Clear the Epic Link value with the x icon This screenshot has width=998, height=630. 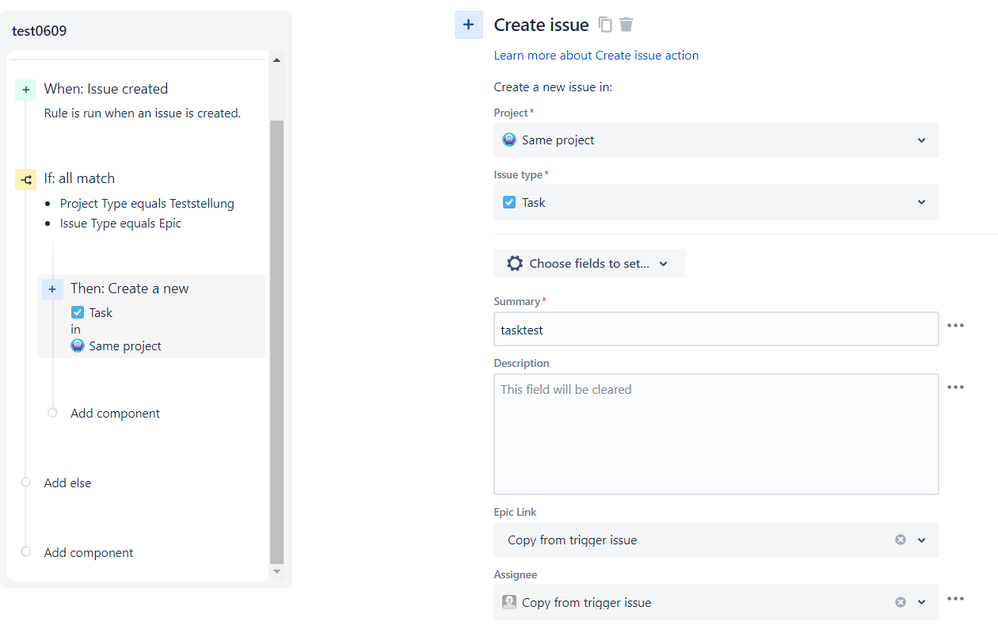[900, 540]
